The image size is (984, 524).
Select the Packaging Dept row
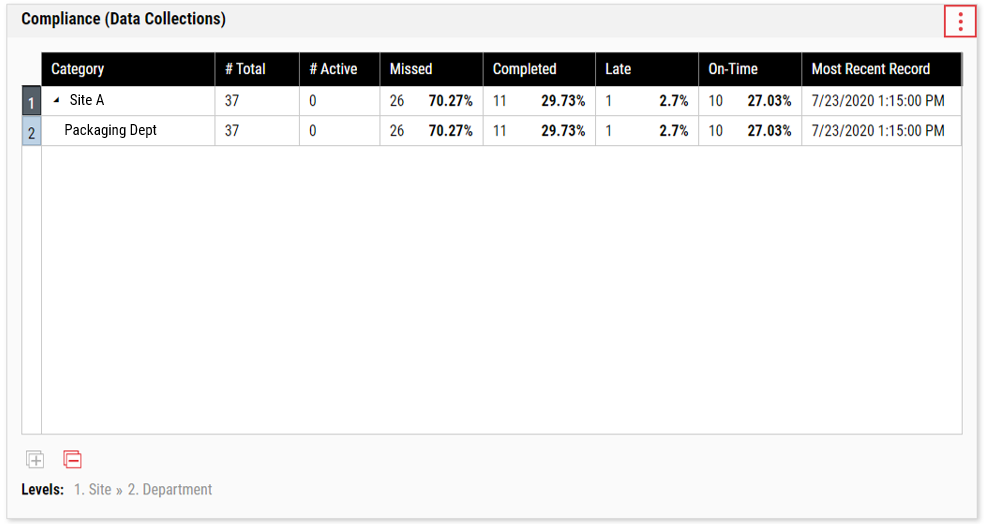coord(501,131)
